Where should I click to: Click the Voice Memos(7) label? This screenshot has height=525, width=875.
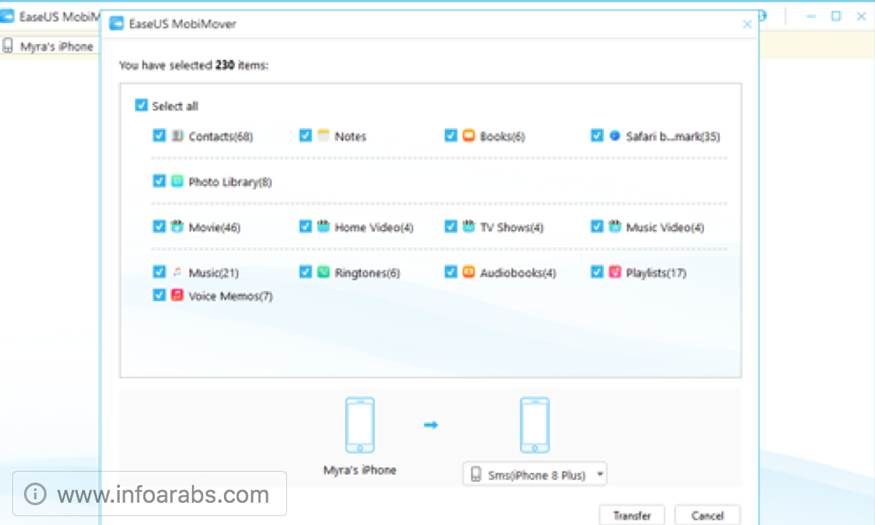coord(230,296)
